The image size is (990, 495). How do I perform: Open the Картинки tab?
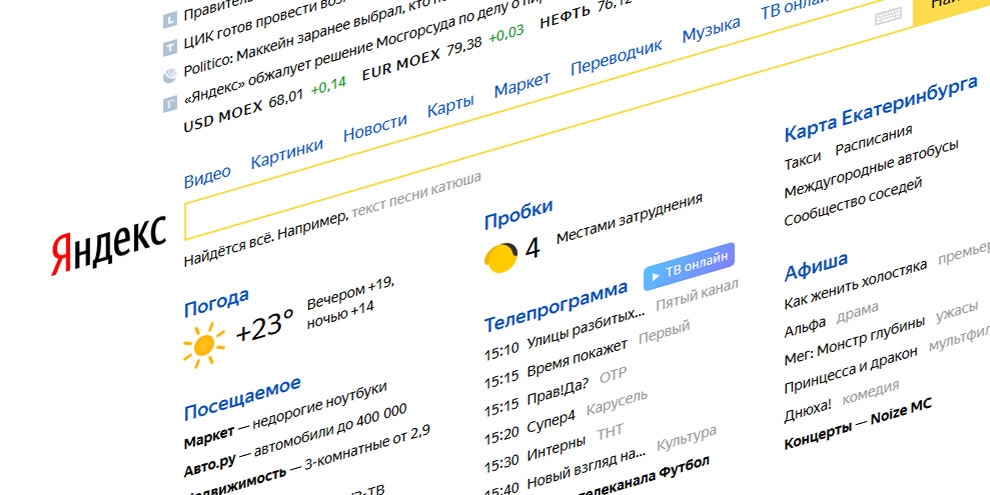click(x=287, y=153)
